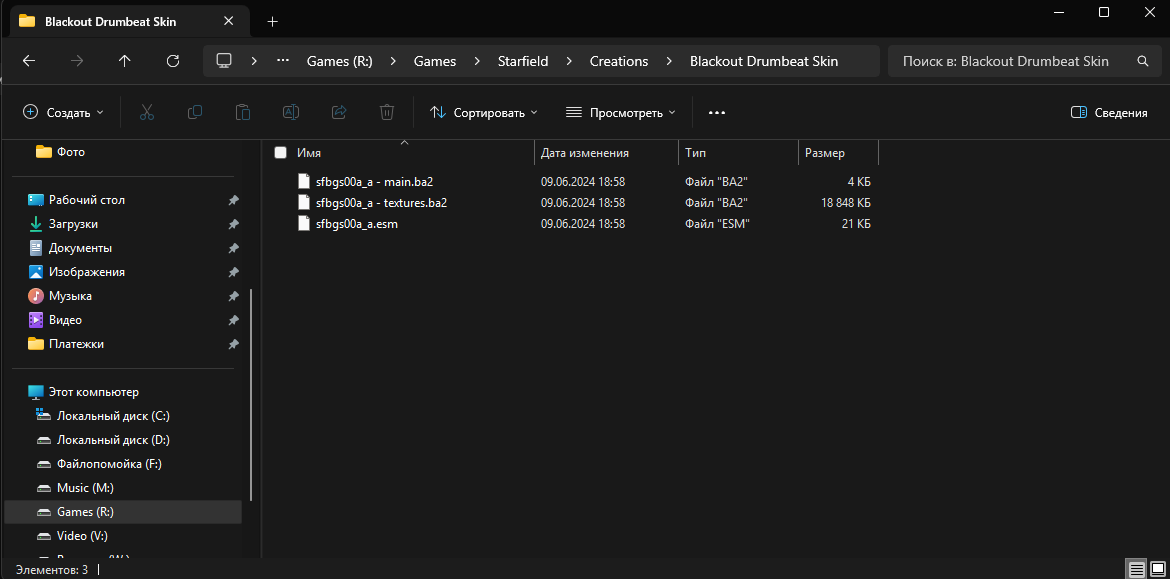Open the Просмотреть view menu
Screen dimensions: 1170x579
(621, 113)
